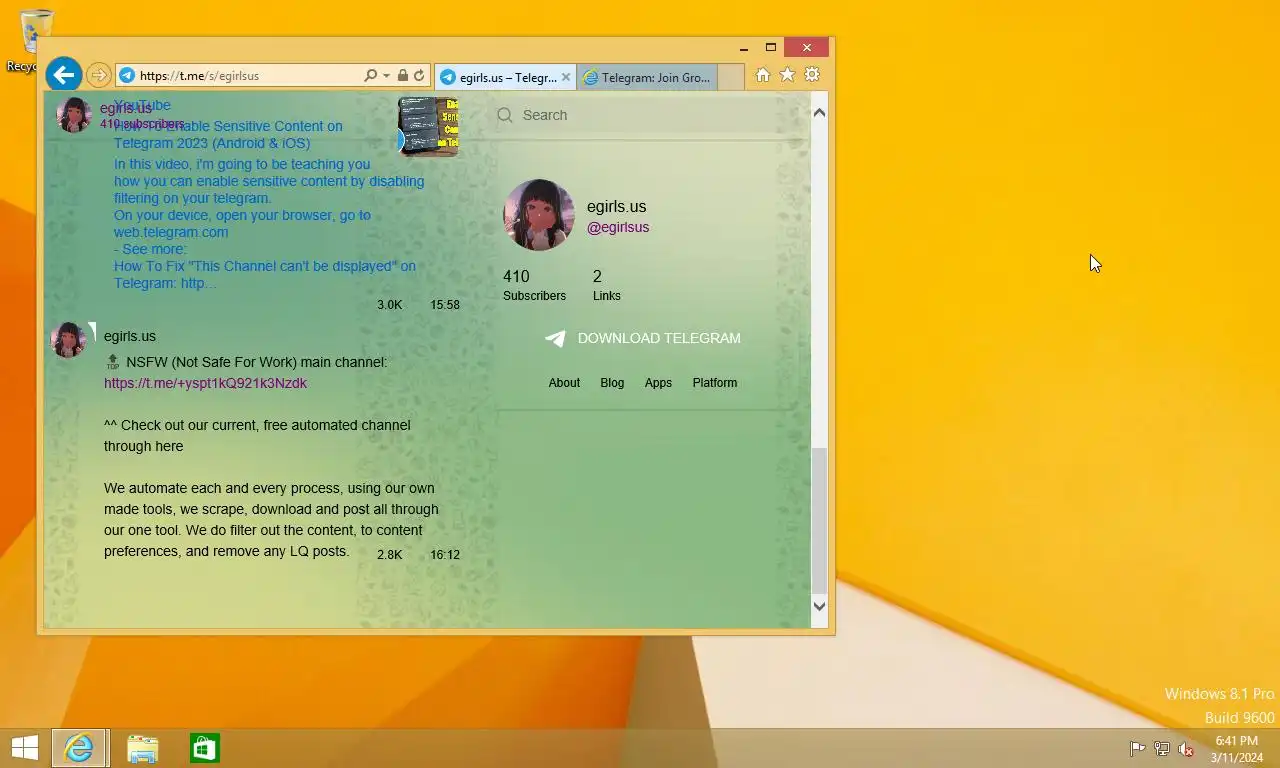Click the 410 Subscribers counter

pyautogui.click(x=534, y=285)
